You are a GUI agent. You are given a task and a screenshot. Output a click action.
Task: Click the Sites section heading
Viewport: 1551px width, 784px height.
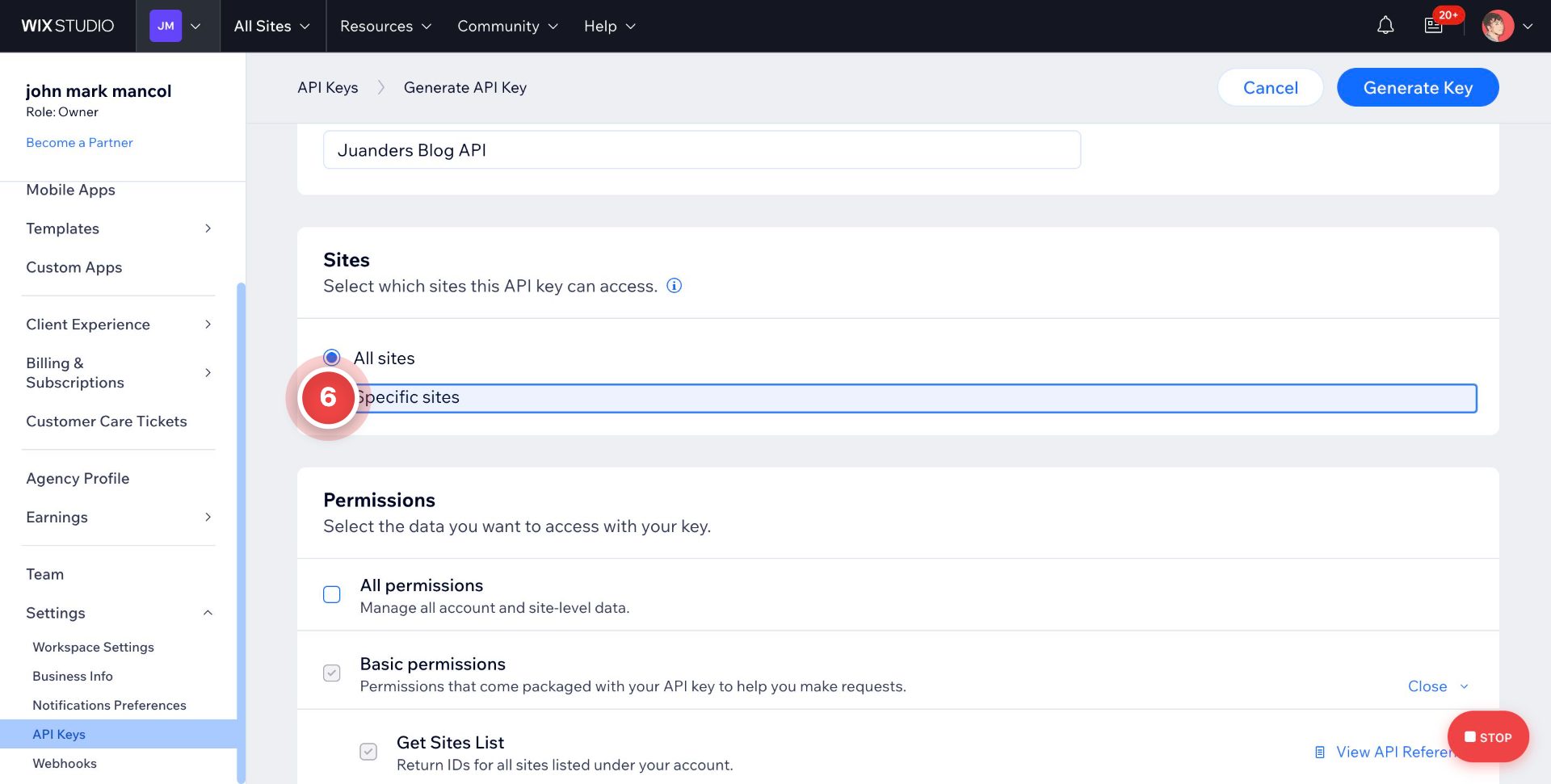coord(347,260)
